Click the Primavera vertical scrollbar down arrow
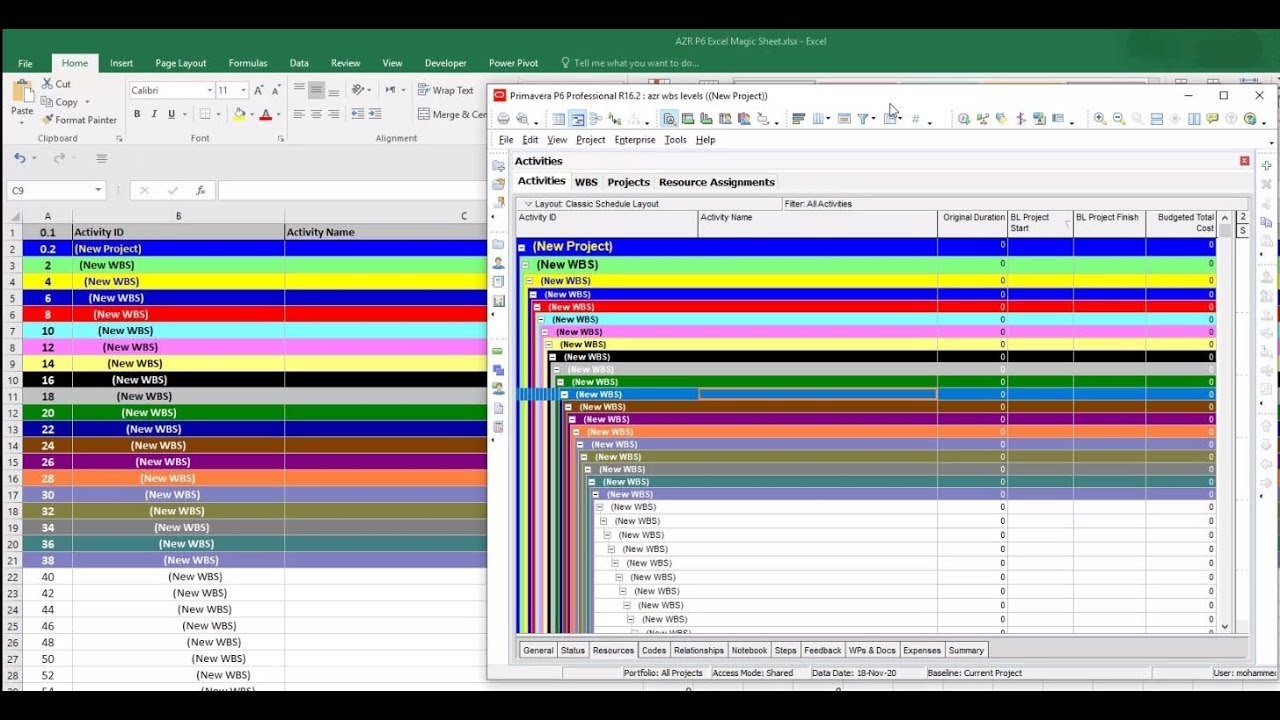This screenshot has height=720, width=1280. point(1225,626)
